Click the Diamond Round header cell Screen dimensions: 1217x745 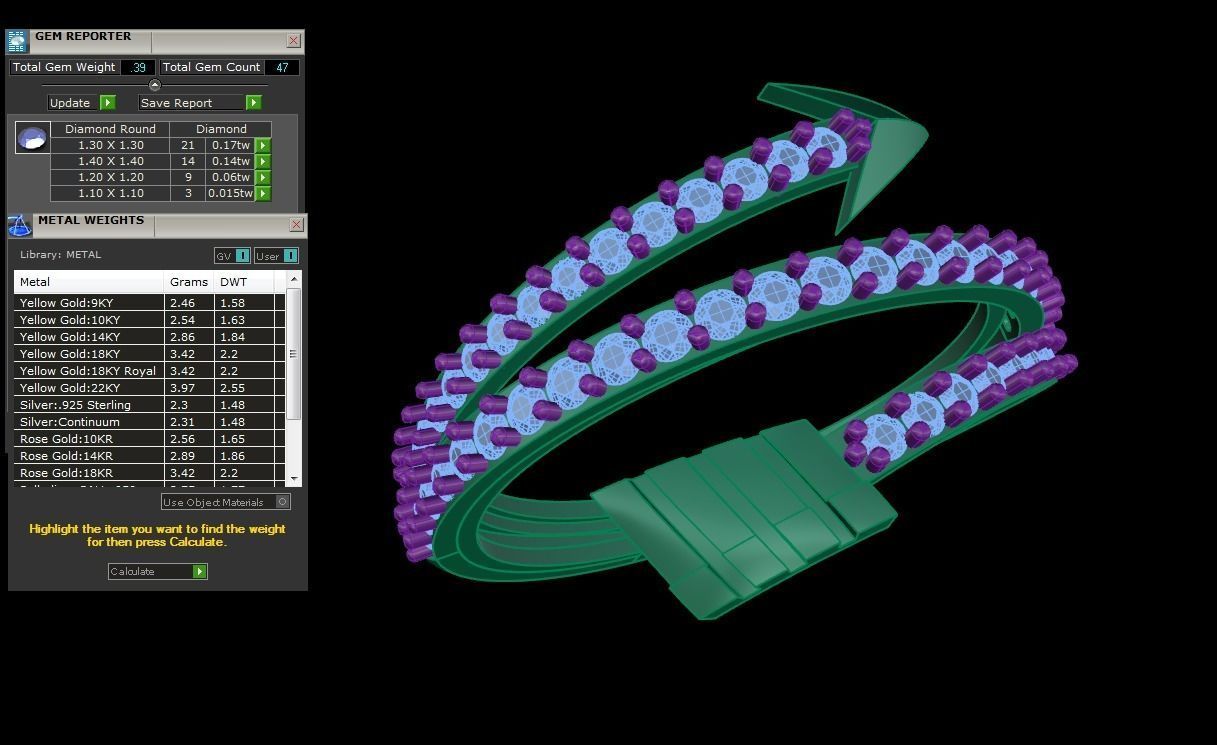click(x=110, y=129)
